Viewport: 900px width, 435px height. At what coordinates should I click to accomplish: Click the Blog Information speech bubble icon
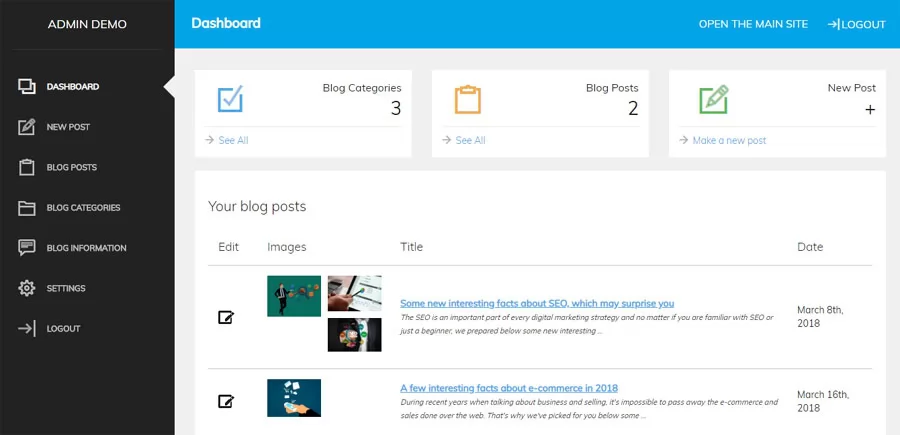pos(26,247)
